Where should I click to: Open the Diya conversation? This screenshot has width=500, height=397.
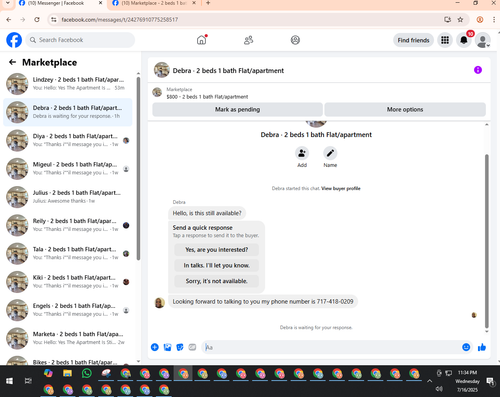click(x=68, y=141)
